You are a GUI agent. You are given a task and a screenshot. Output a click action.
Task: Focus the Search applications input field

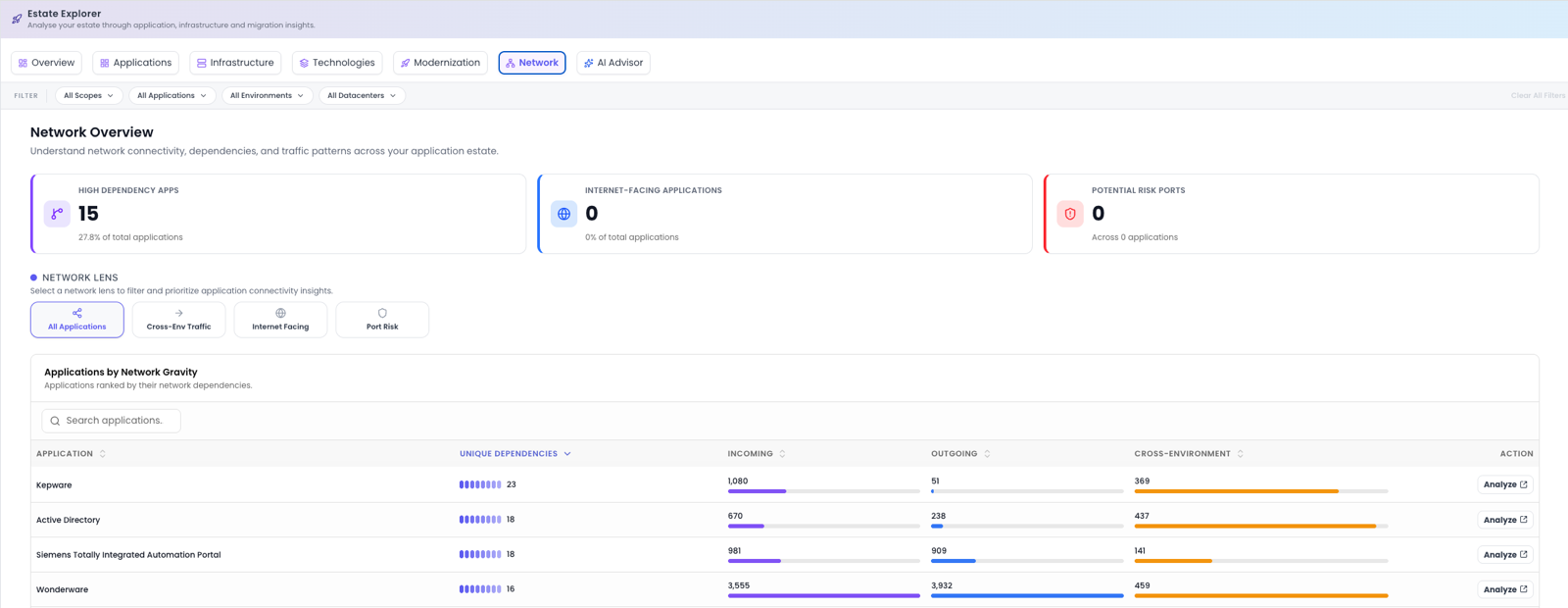(112, 421)
